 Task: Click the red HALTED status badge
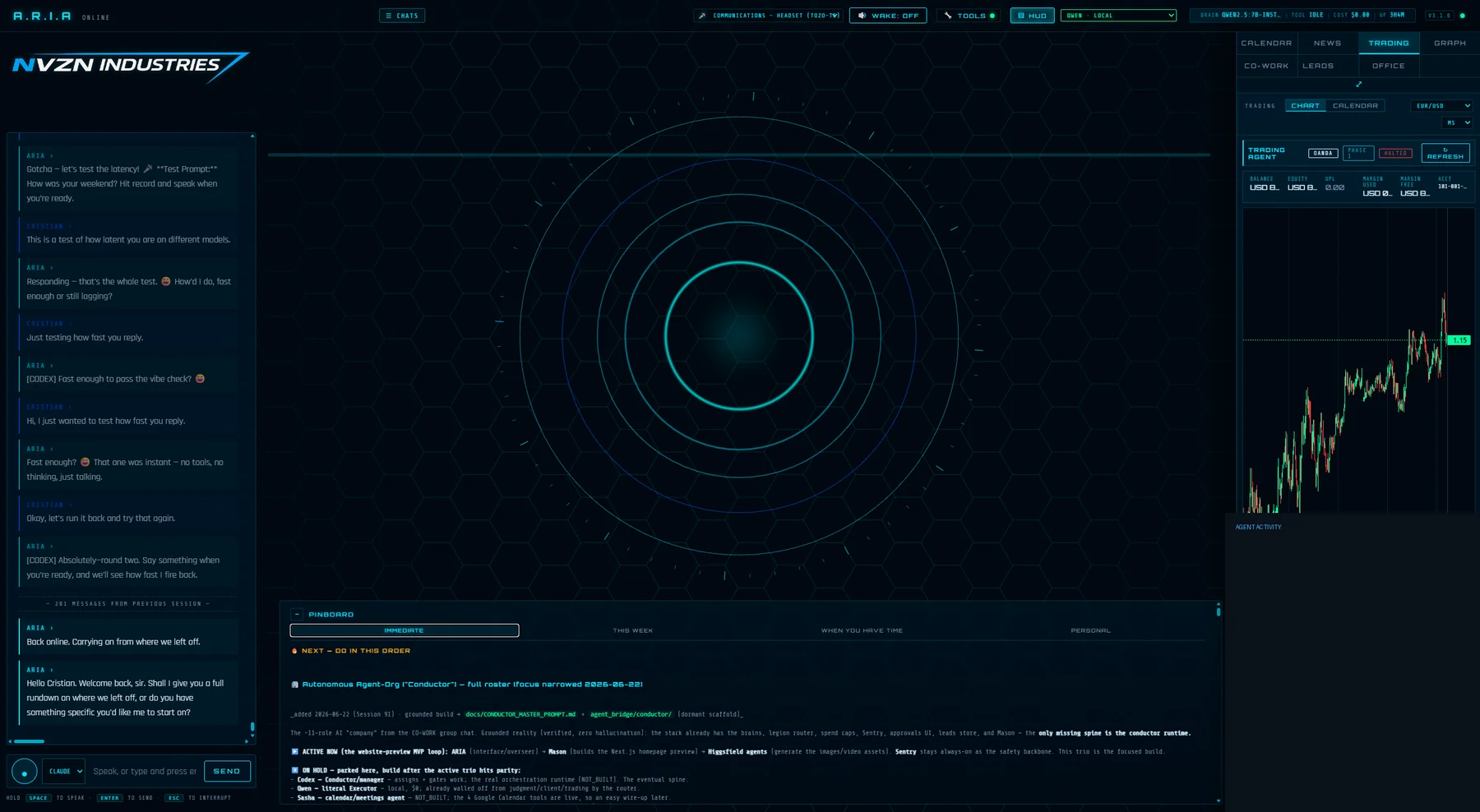(1395, 154)
